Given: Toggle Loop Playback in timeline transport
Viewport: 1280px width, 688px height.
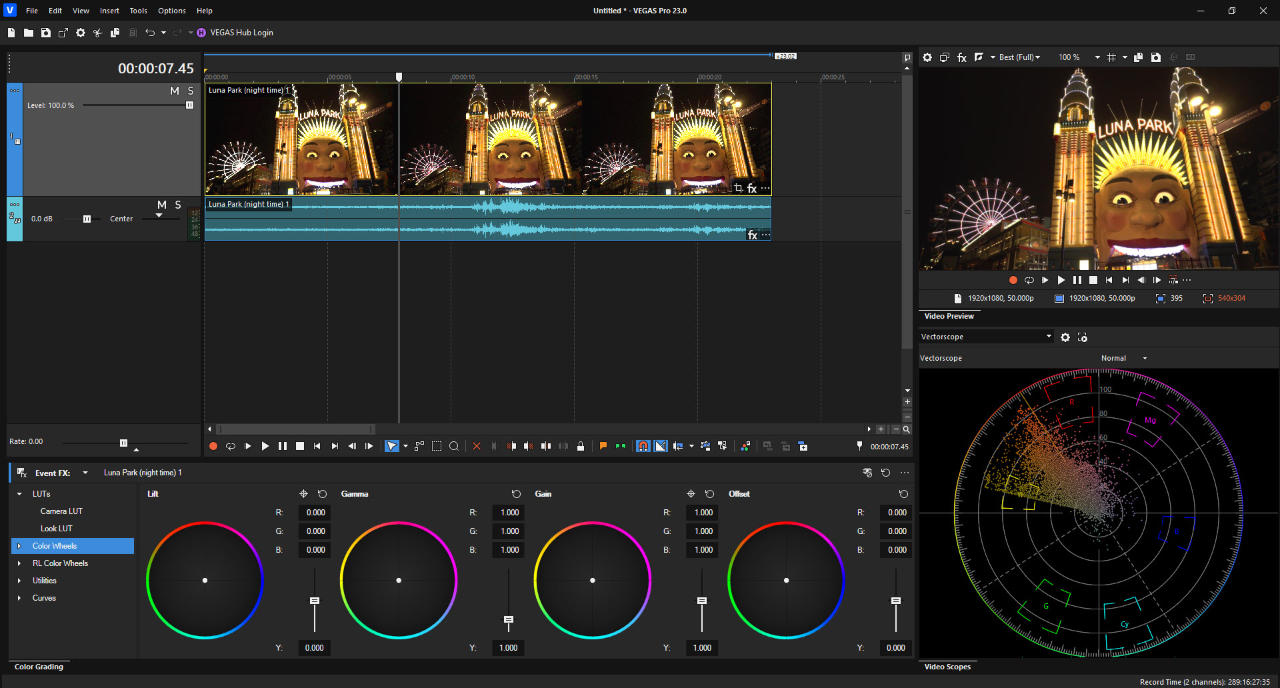Looking at the screenshot, I should pyautogui.click(x=230, y=446).
